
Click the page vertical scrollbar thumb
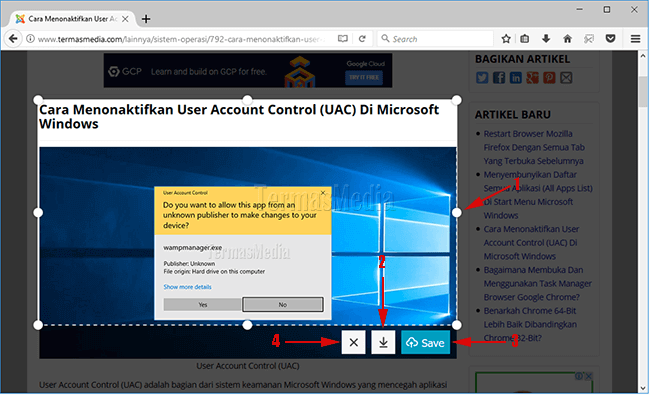coord(643,91)
